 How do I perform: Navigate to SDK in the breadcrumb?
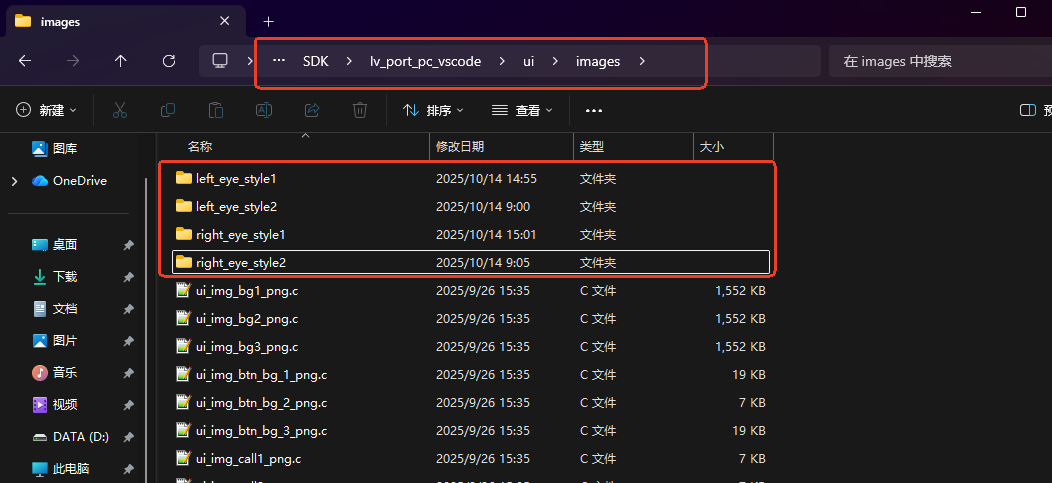tap(316, 61)
